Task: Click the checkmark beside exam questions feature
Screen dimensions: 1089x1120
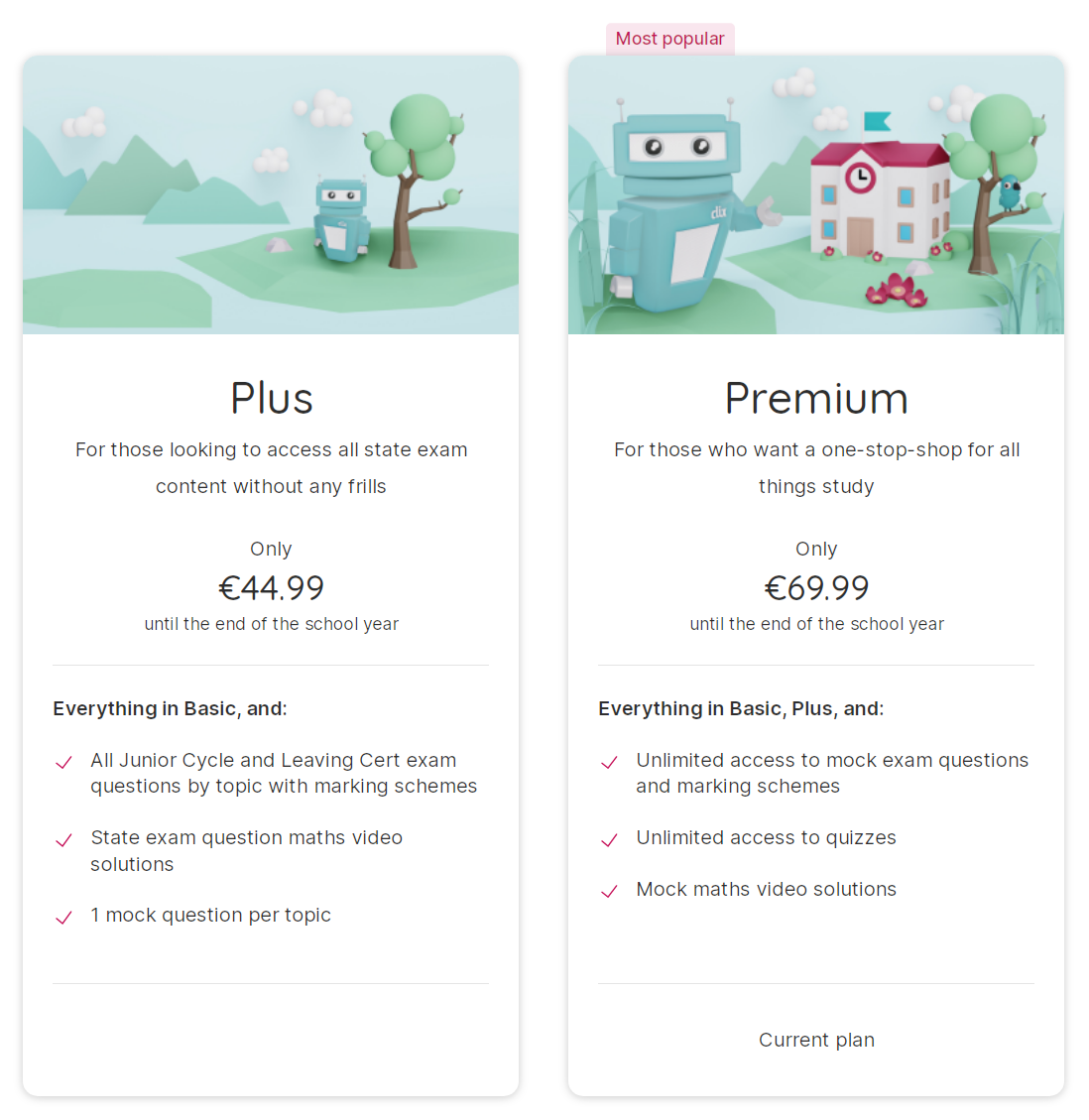Action: pos(63,762)
